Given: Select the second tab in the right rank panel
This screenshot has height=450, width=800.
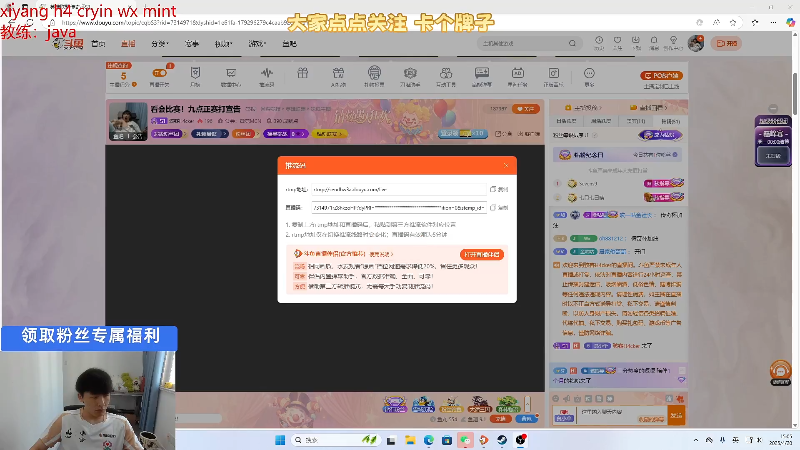Looking at the screenshot, I should pyautogui.click(x=601, y=121).
